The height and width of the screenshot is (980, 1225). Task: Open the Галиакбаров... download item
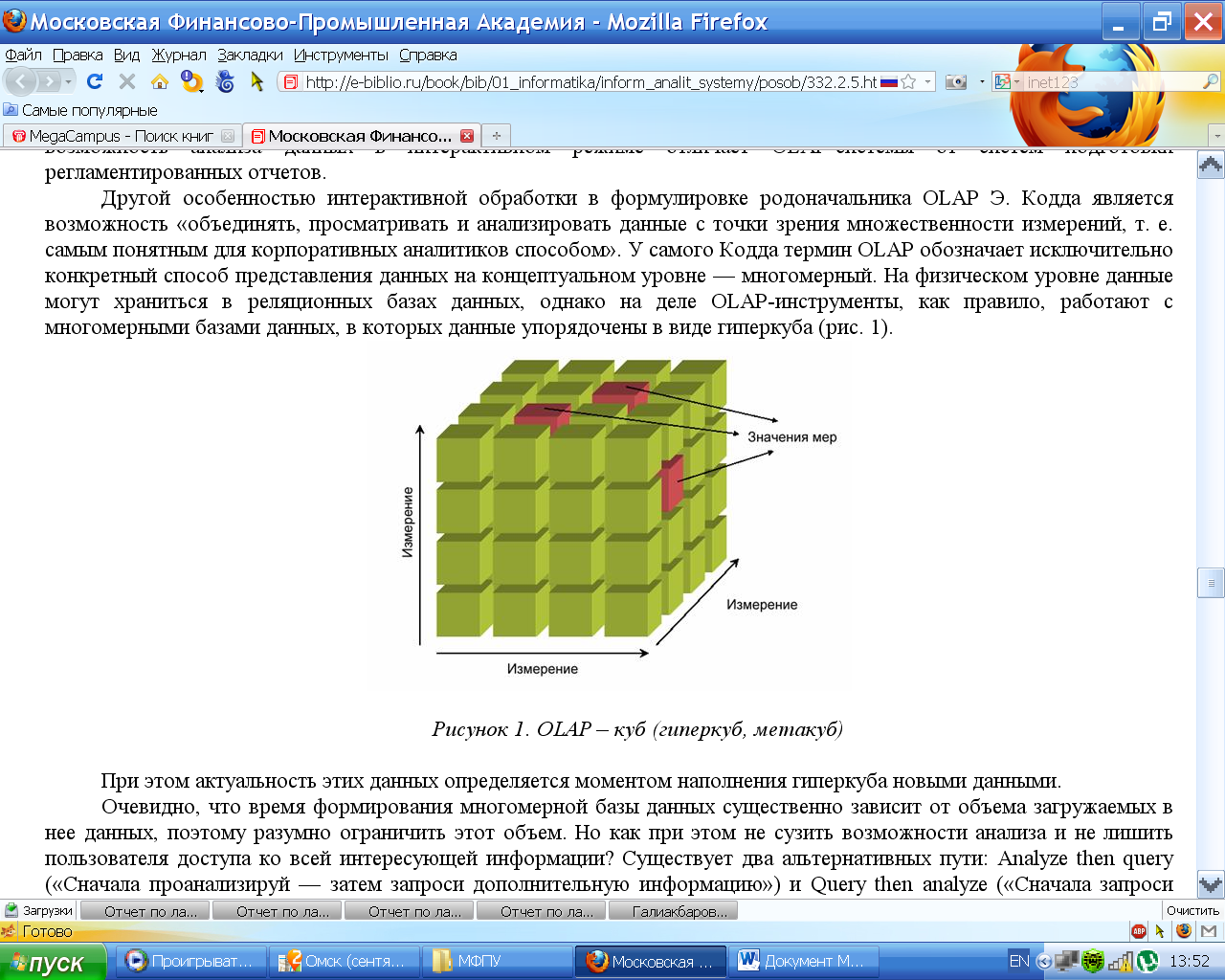tap(673, 911)
